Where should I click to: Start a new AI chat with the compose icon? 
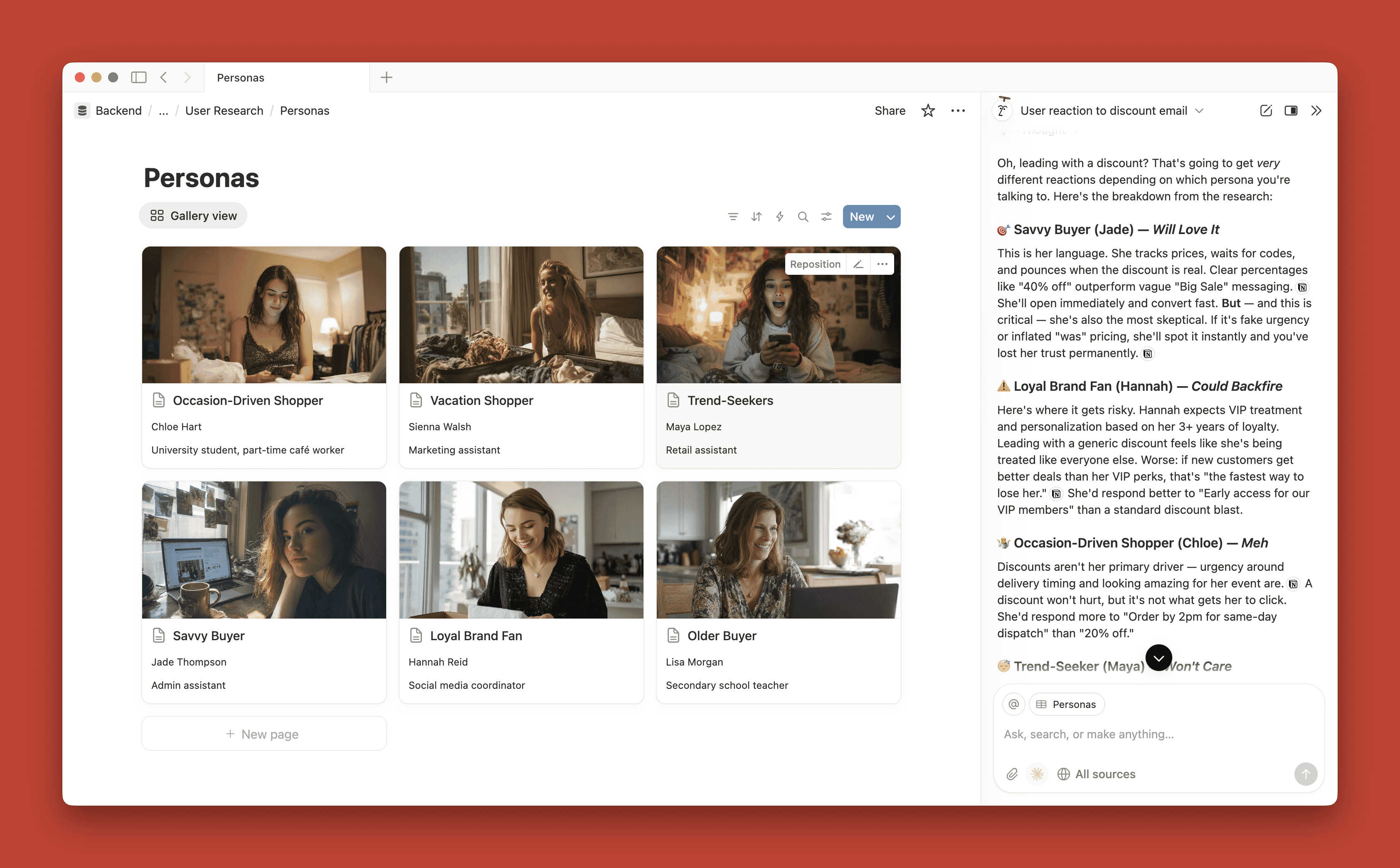(x=1266, y=110)
